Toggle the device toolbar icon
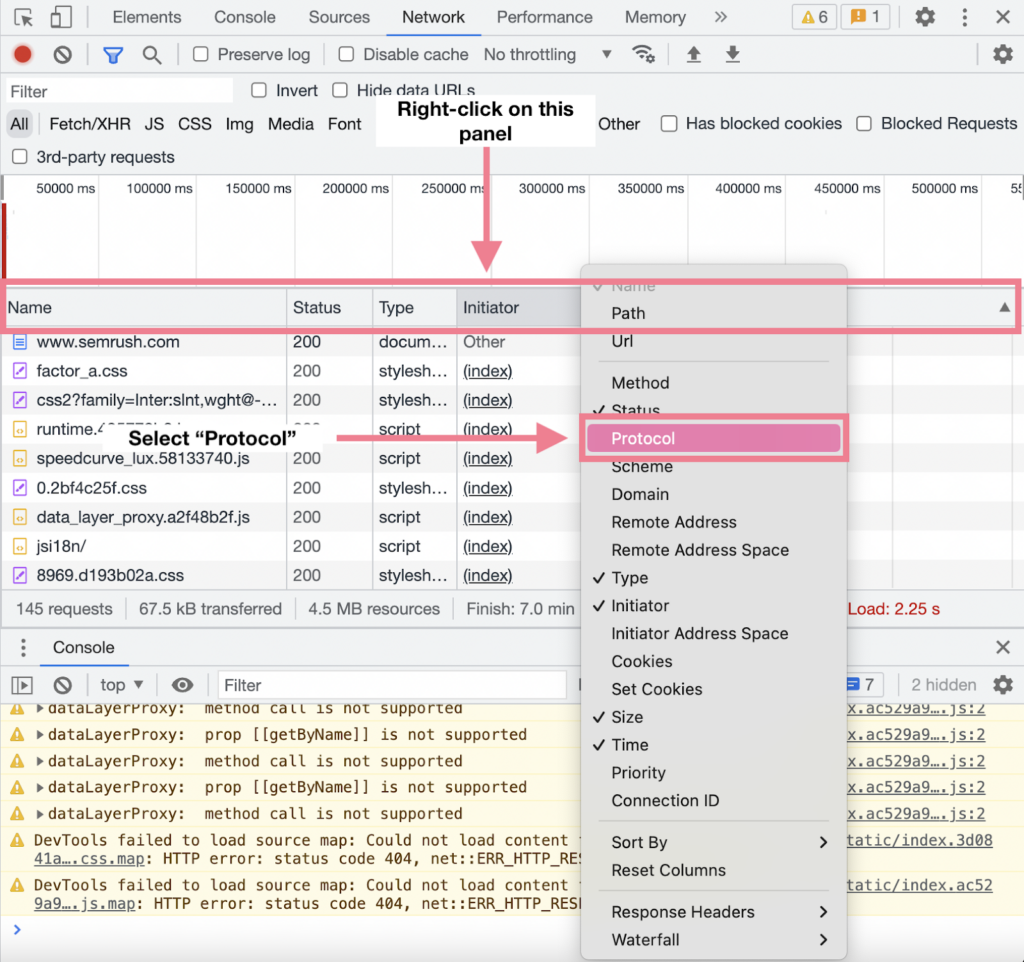The image size is (1024, 962). pos(61,18)
